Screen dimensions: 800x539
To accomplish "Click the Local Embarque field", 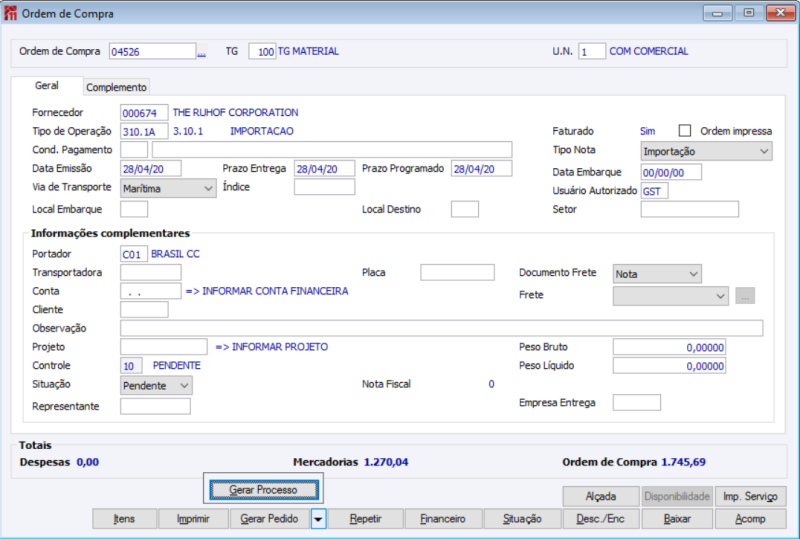I will point(134,209).
